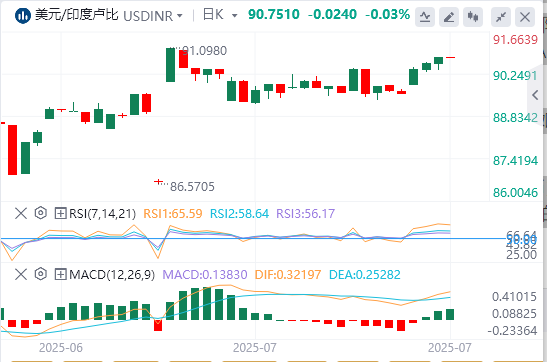Click the 86.5705 low price marker
The width and height of the screenshot is (547, 362).
click(192, 187)
